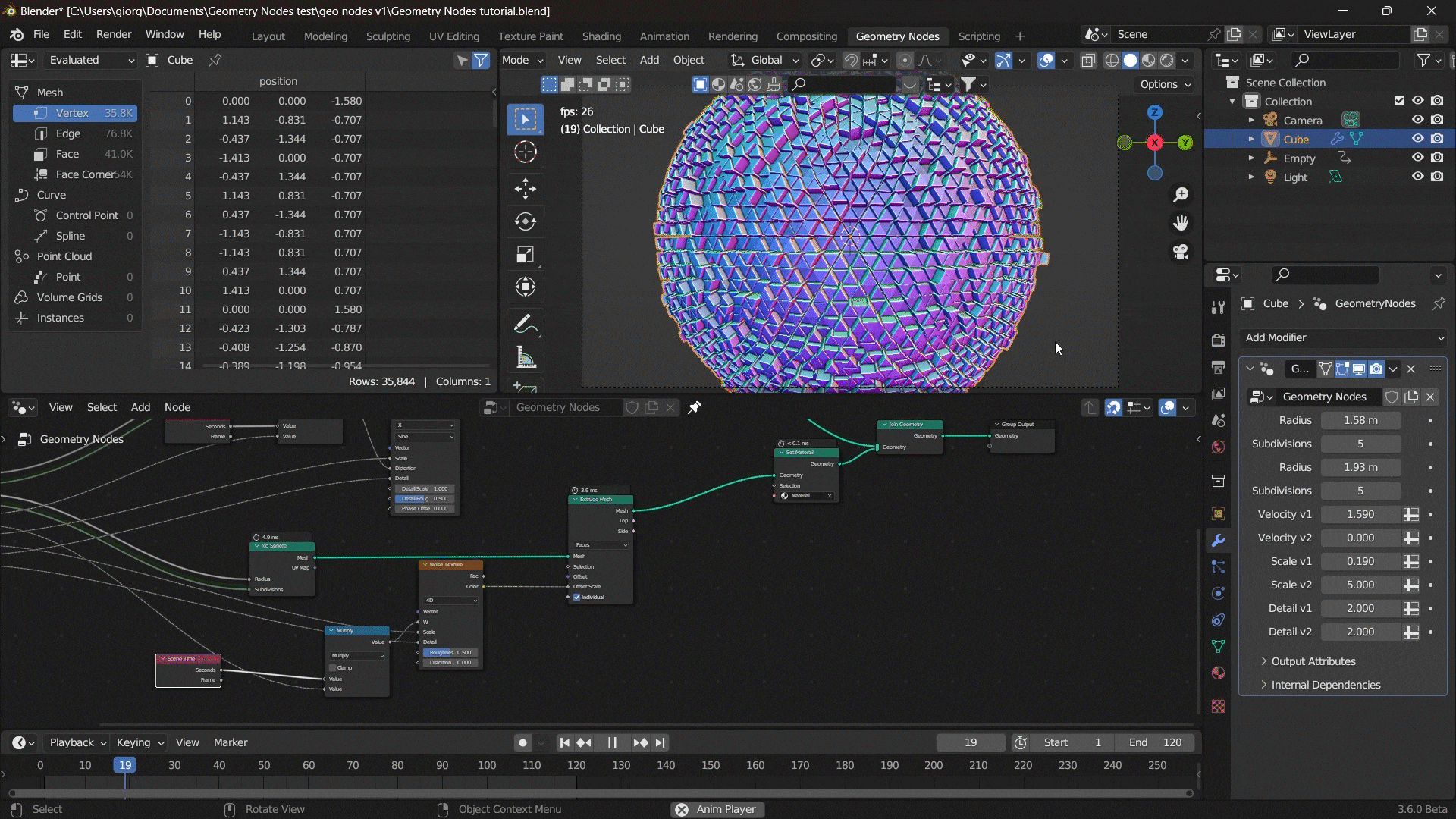Screen dimensions: 1456x819
Task: Open the Render menu
Action: [x=114, y=35]
